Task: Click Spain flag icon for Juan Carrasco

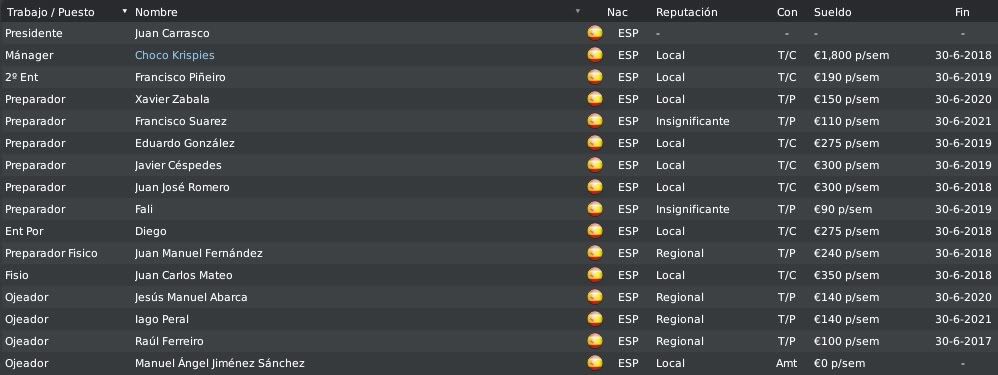Action: pos(594,33)
